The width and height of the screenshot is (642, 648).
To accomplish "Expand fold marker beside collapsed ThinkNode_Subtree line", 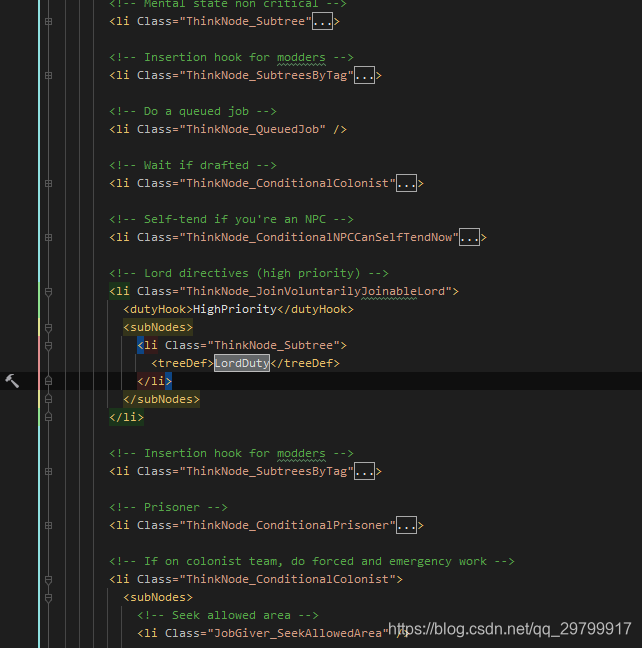I will pos(48,21).
